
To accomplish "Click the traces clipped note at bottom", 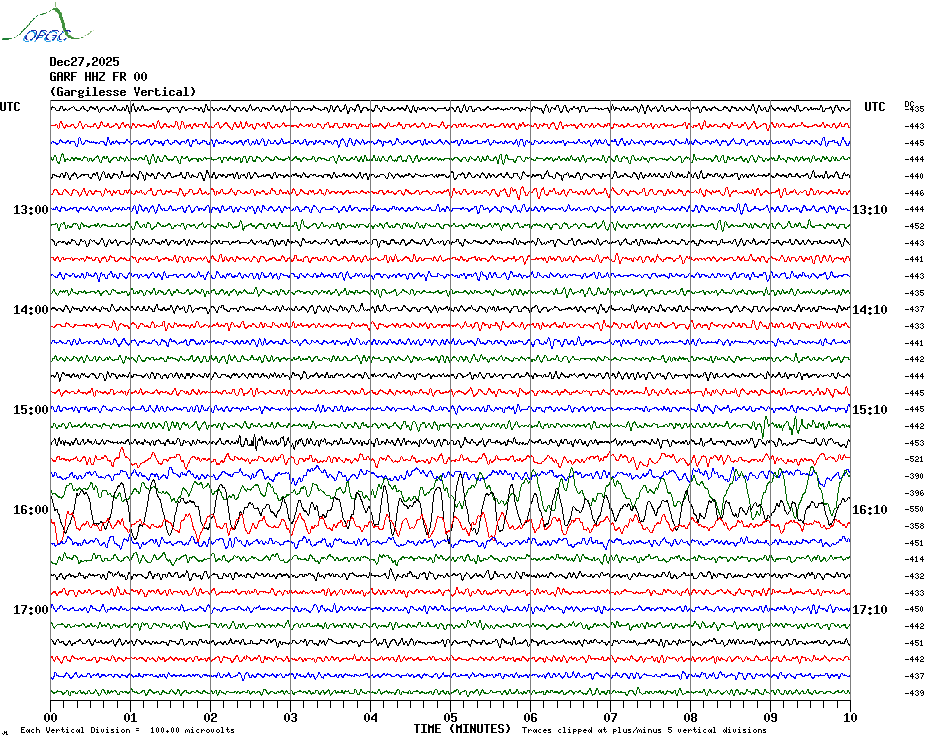I will (644, 730).
